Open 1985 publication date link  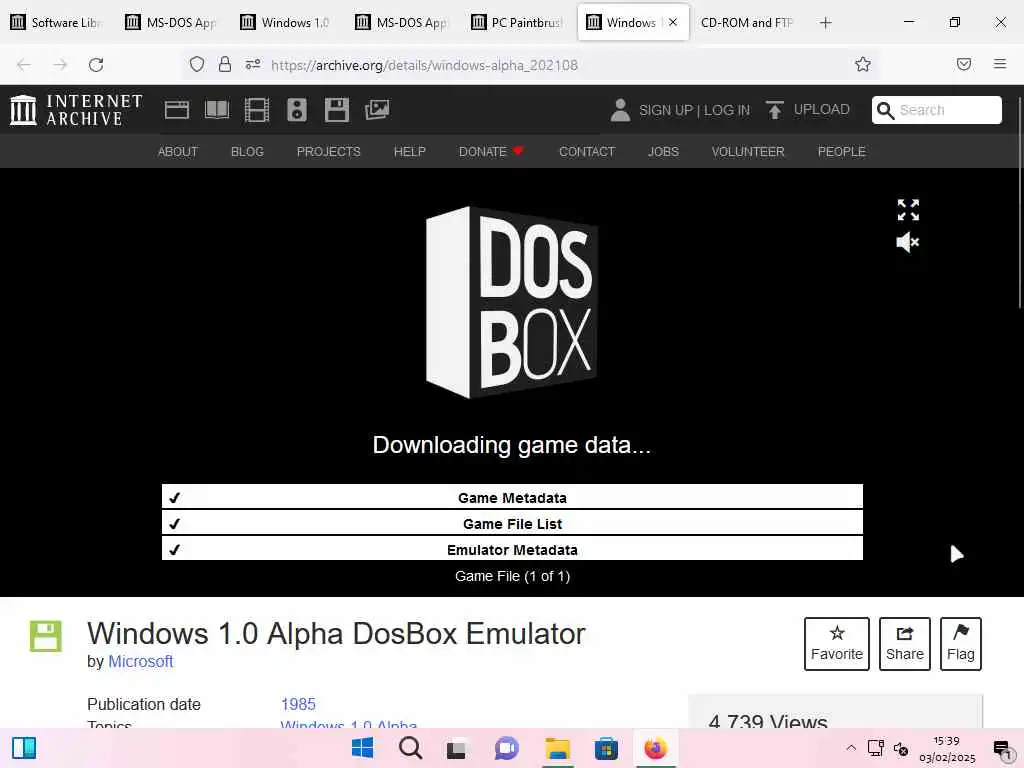point(298,704)
